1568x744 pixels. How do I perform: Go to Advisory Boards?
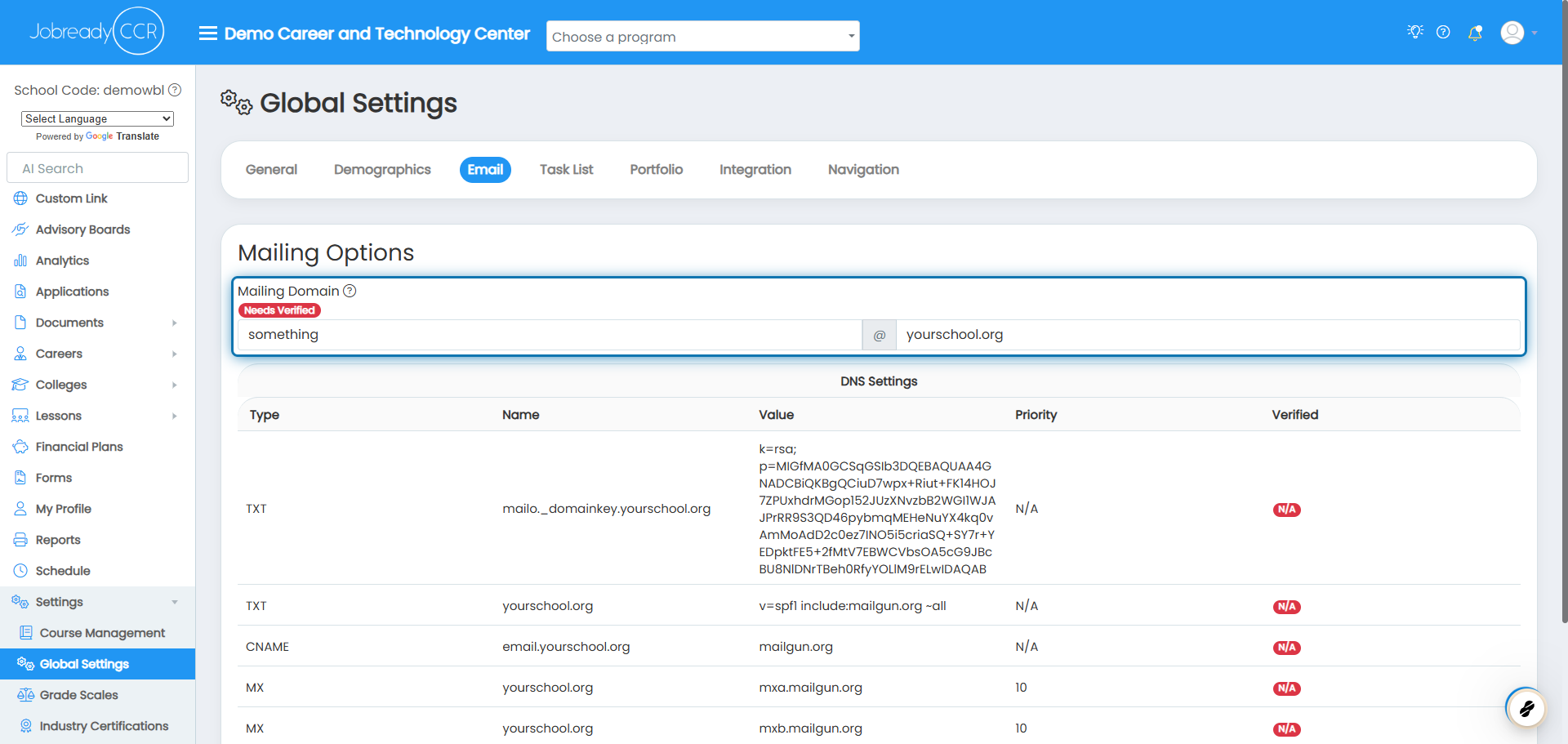tap(83, 229)
